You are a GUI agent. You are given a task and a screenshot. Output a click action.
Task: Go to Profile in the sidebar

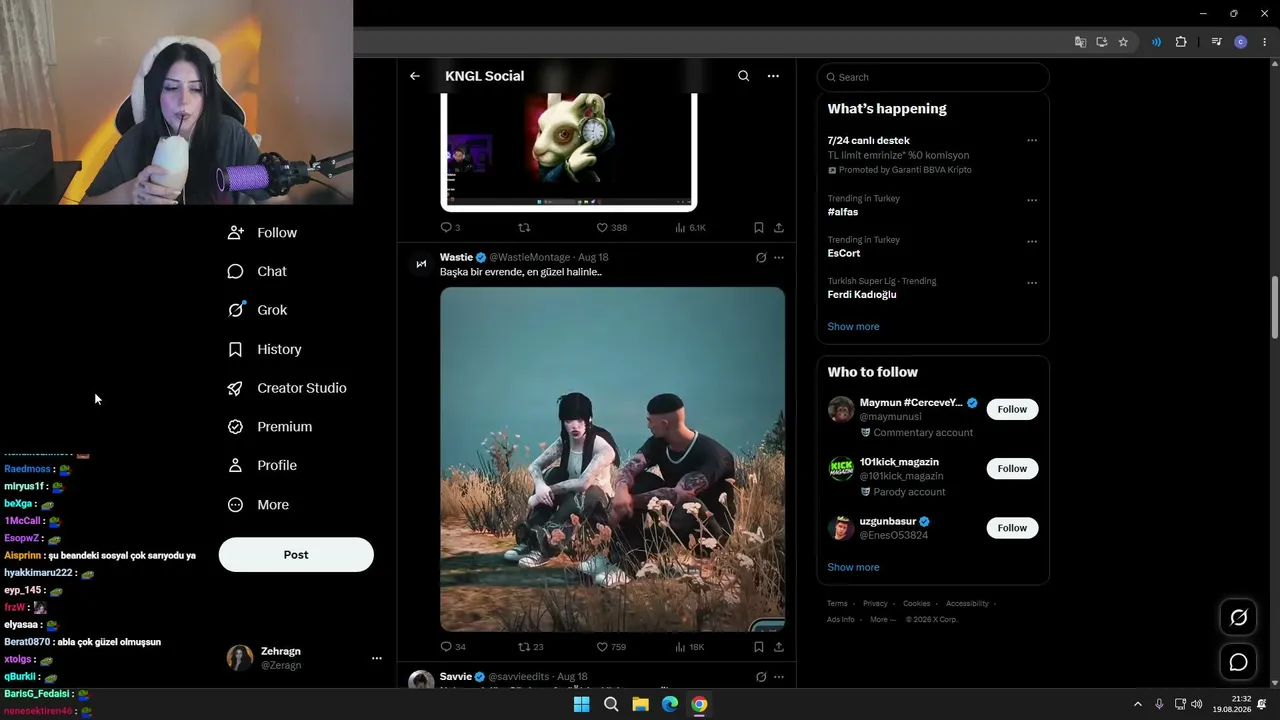click(x=262, y=465)
